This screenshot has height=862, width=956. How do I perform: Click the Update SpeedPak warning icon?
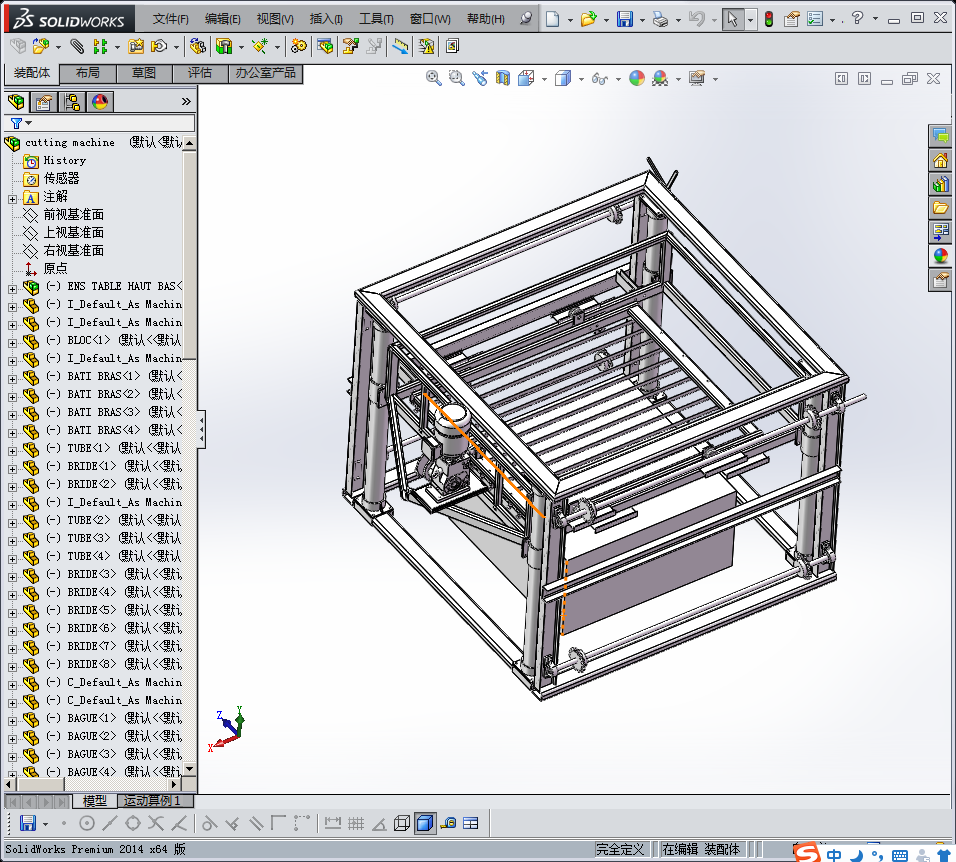click(426, 46)
